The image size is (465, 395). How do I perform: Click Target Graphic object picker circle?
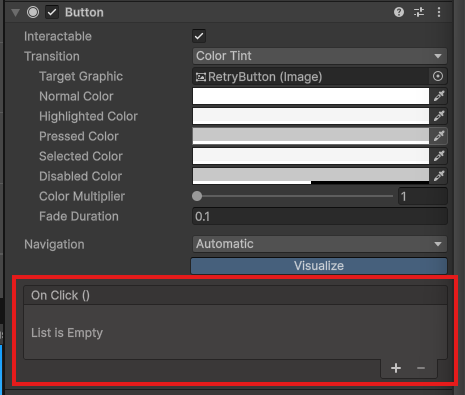438,76
